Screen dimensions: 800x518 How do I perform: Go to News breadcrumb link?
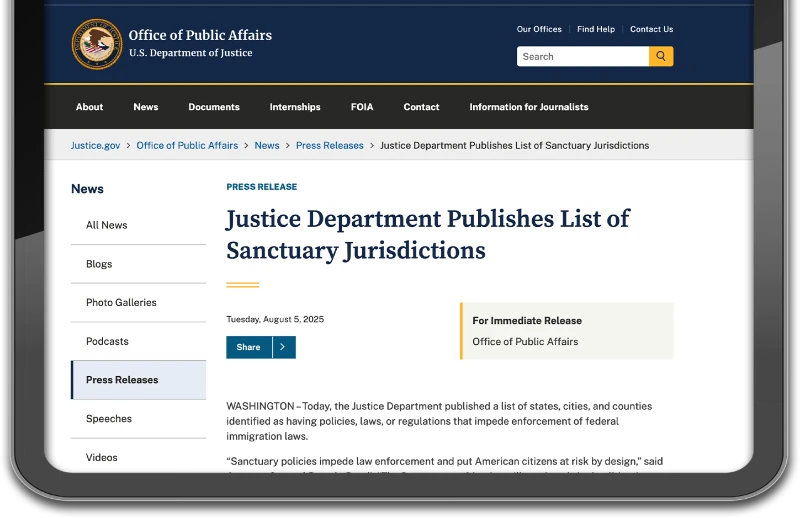(267, 145)
